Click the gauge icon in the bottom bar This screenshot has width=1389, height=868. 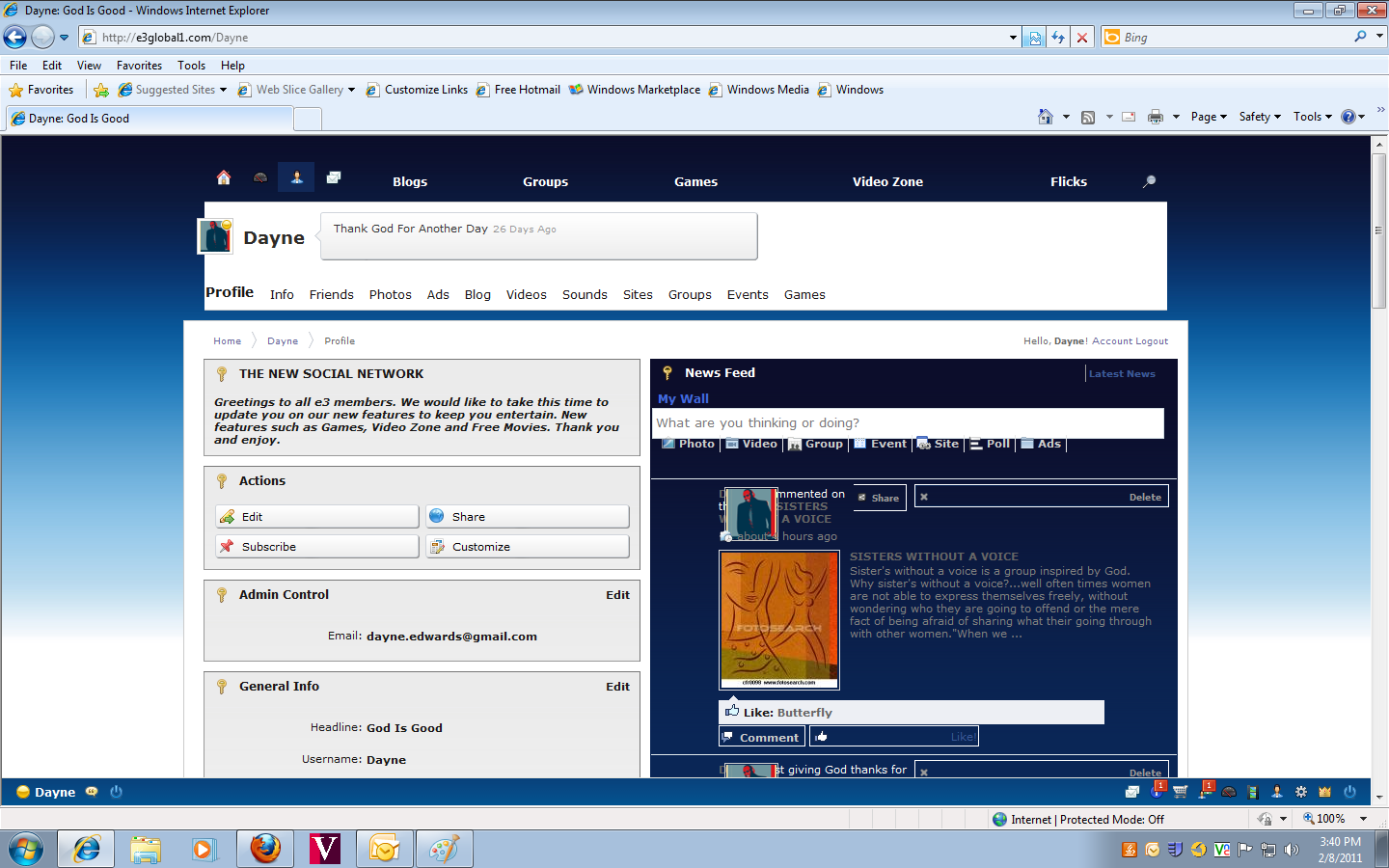pyautogui.click(x=1229, y=792)
